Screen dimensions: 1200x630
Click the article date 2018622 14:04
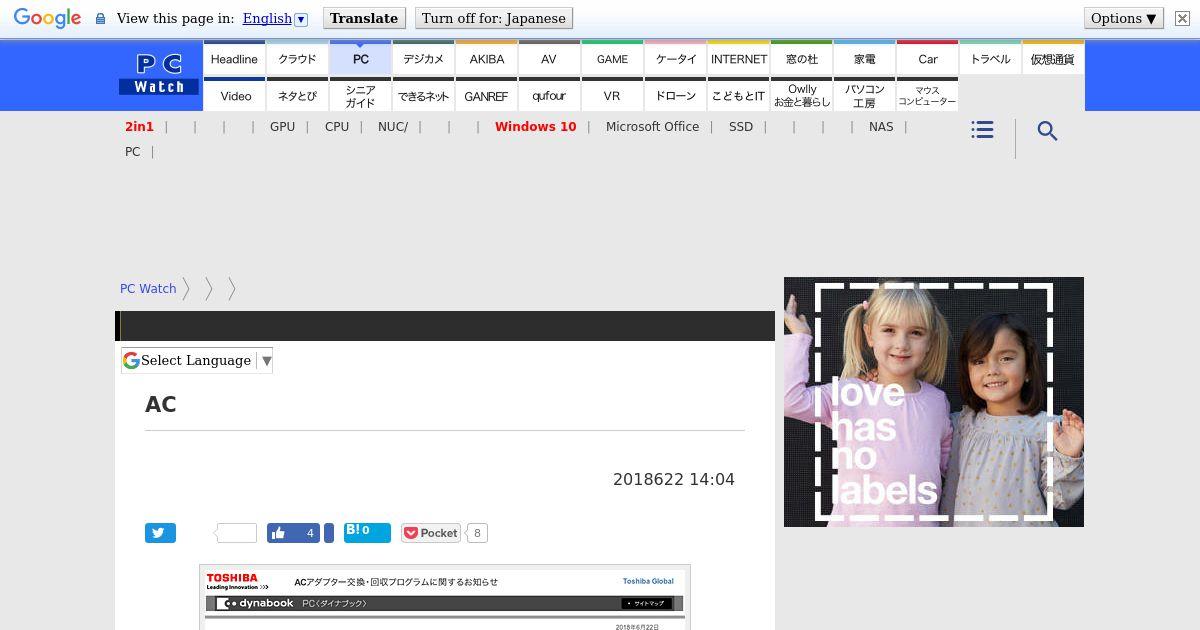(x=674, y=480)
